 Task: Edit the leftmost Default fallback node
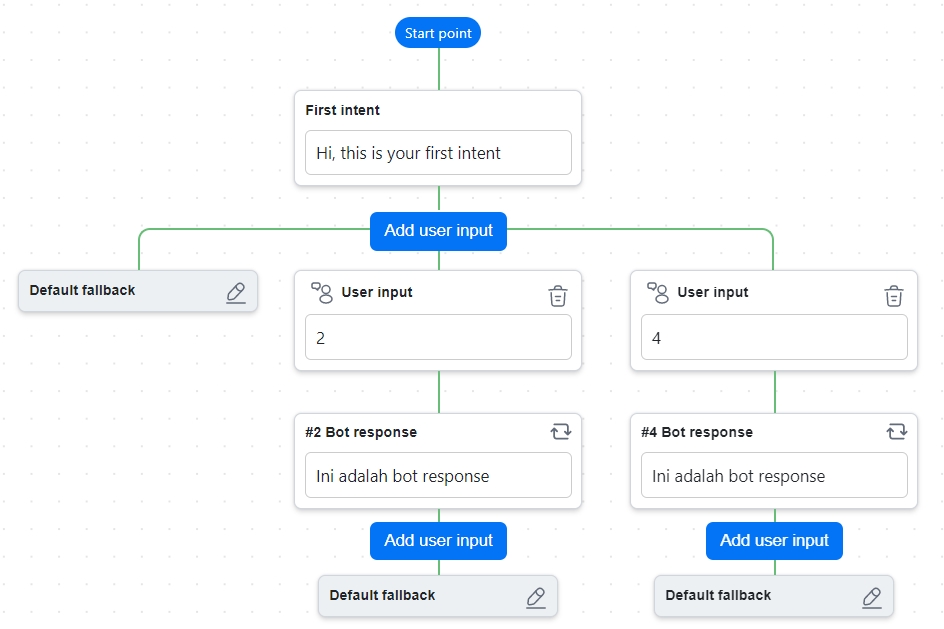pyautogui.click(x=236, y=290)
